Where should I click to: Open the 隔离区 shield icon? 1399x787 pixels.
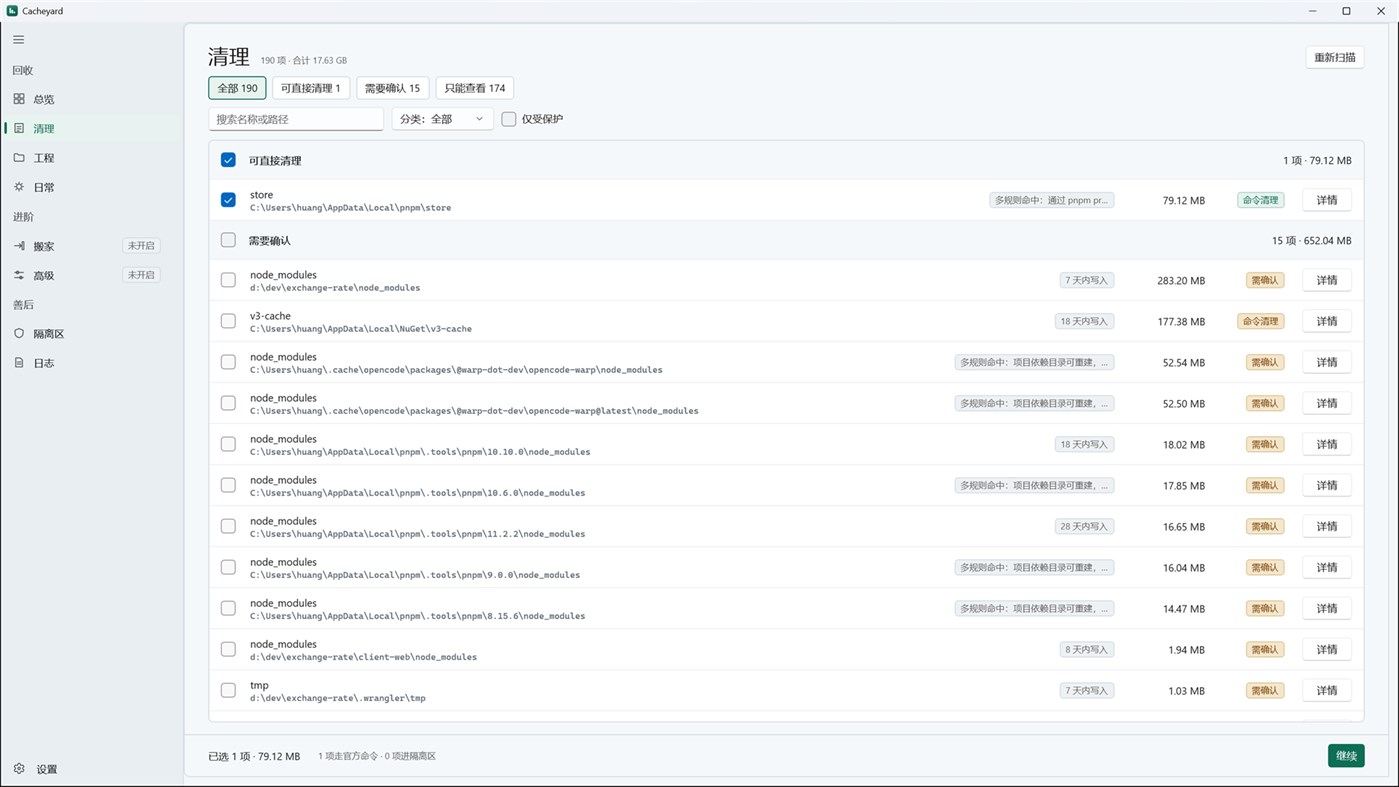pyautogui.click(x=19, y=334)
